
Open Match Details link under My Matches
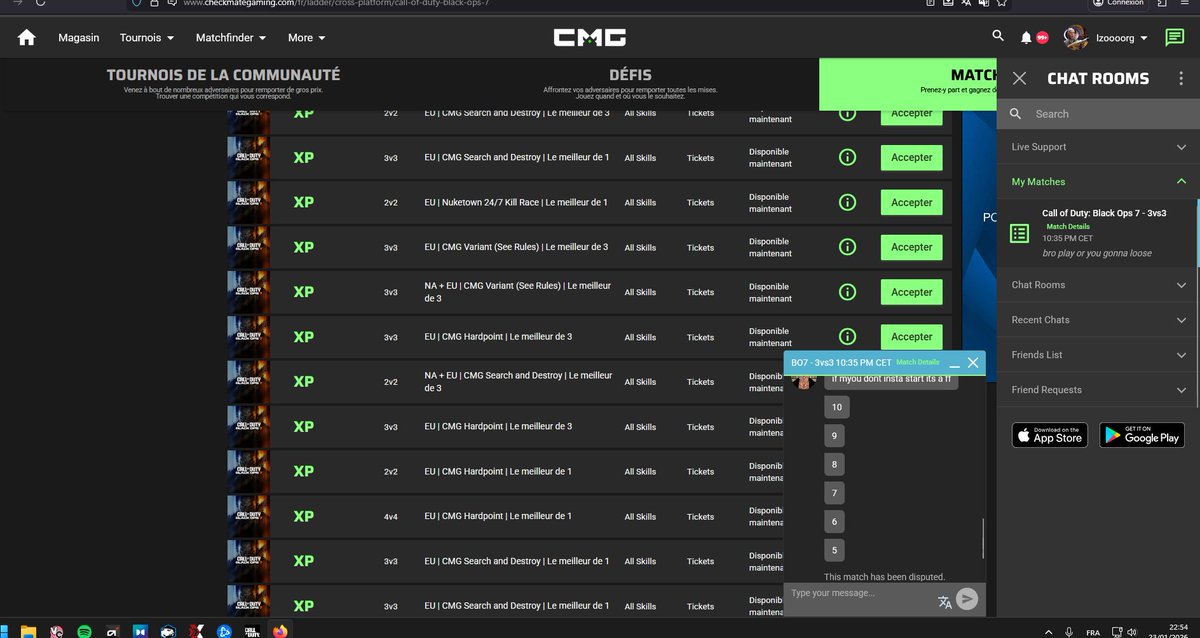coord(1068,227)
